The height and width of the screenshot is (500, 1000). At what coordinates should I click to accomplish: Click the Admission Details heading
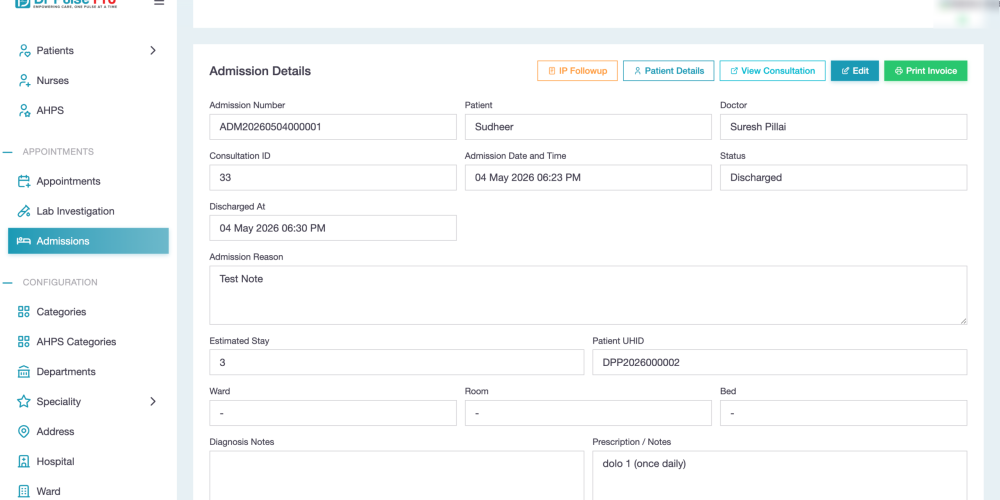point(260,71)
